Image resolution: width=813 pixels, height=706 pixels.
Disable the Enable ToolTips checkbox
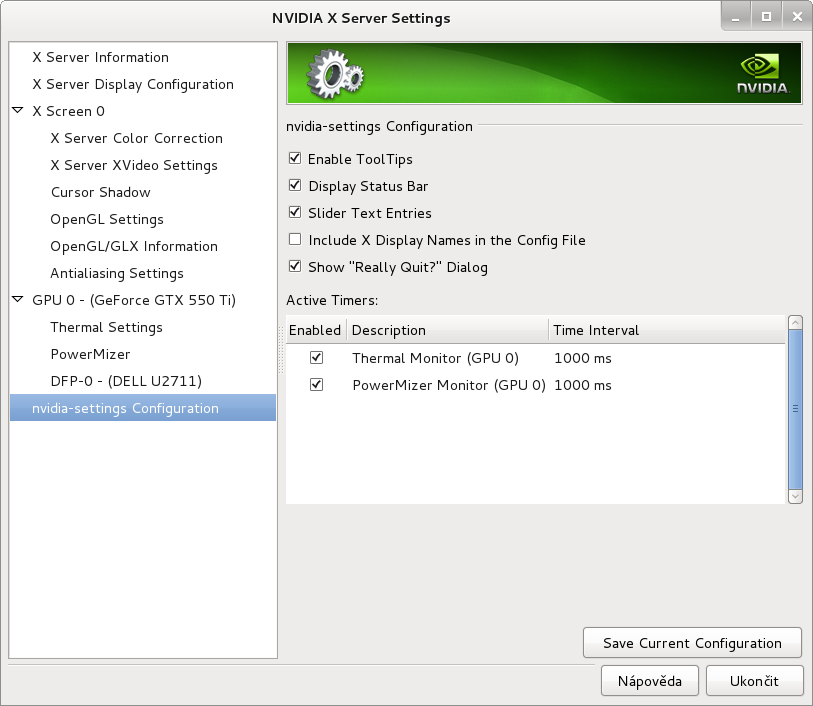coord(295,158)
